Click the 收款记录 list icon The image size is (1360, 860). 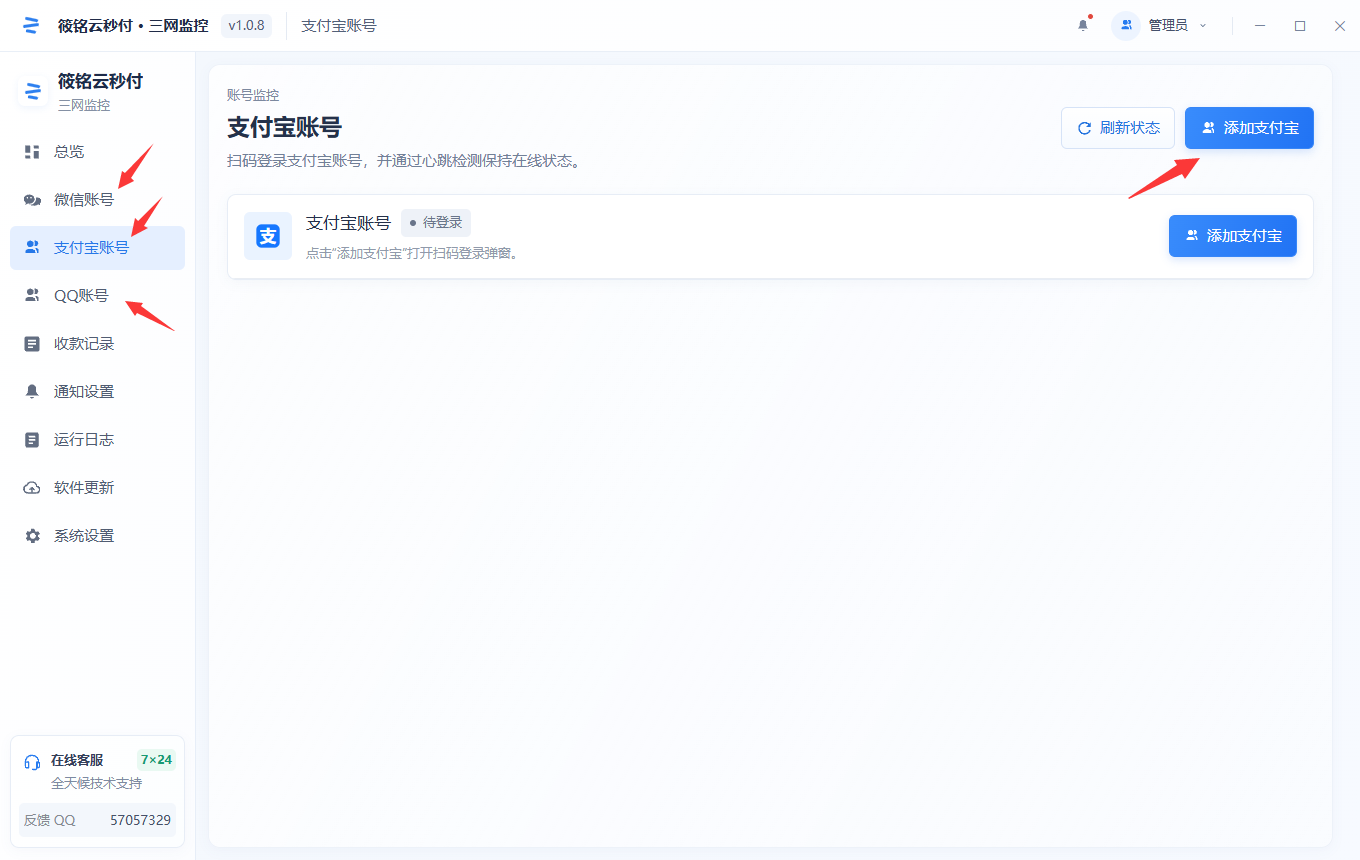tap(32, 344)
